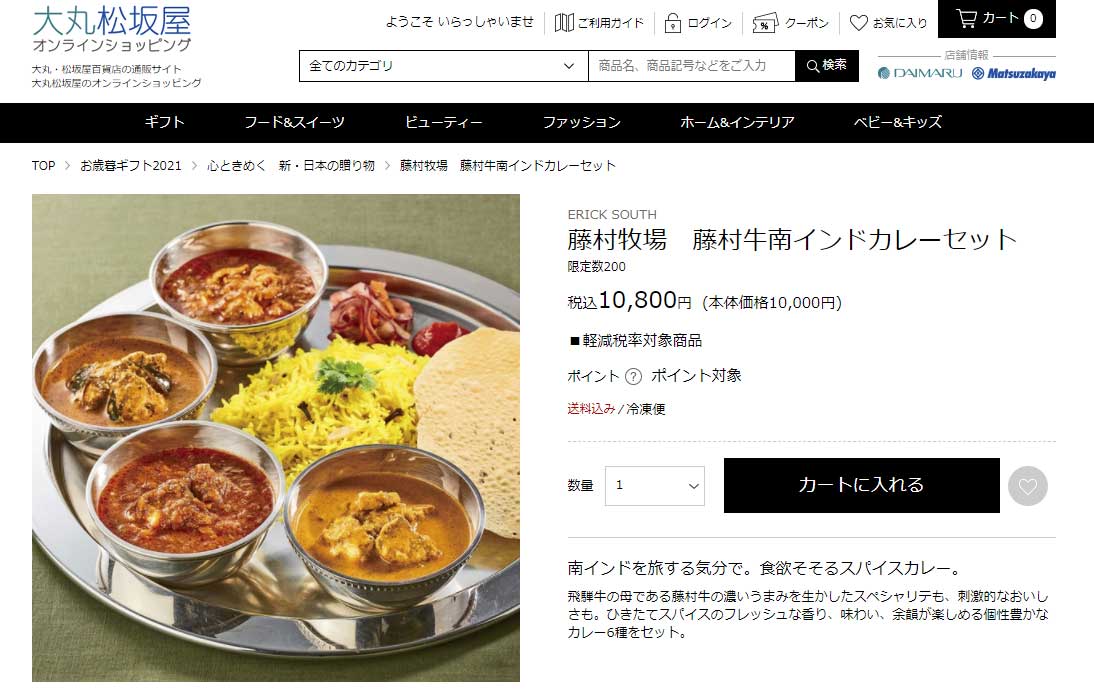Click the カートに入れる button

click(862, 486)
